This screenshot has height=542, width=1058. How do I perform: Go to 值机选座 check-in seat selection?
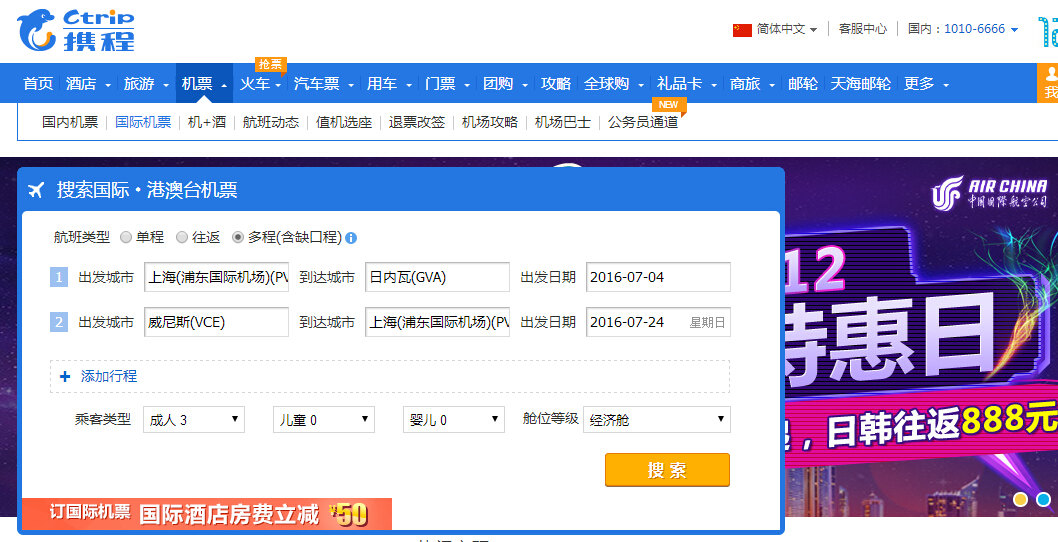(x=344, y=122)
